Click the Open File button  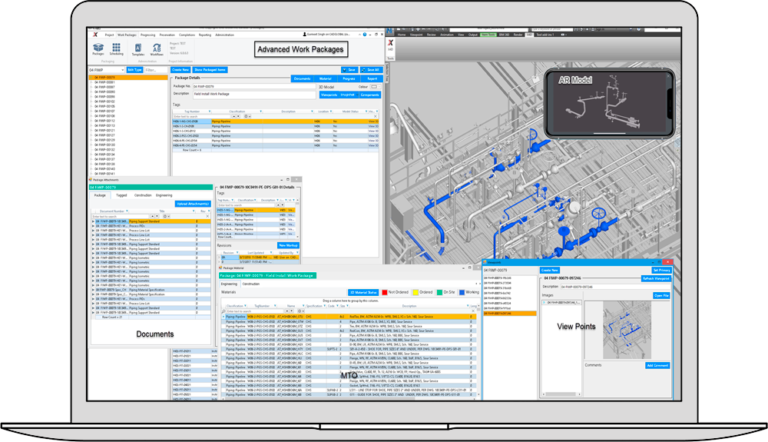[x=661, y=295]
